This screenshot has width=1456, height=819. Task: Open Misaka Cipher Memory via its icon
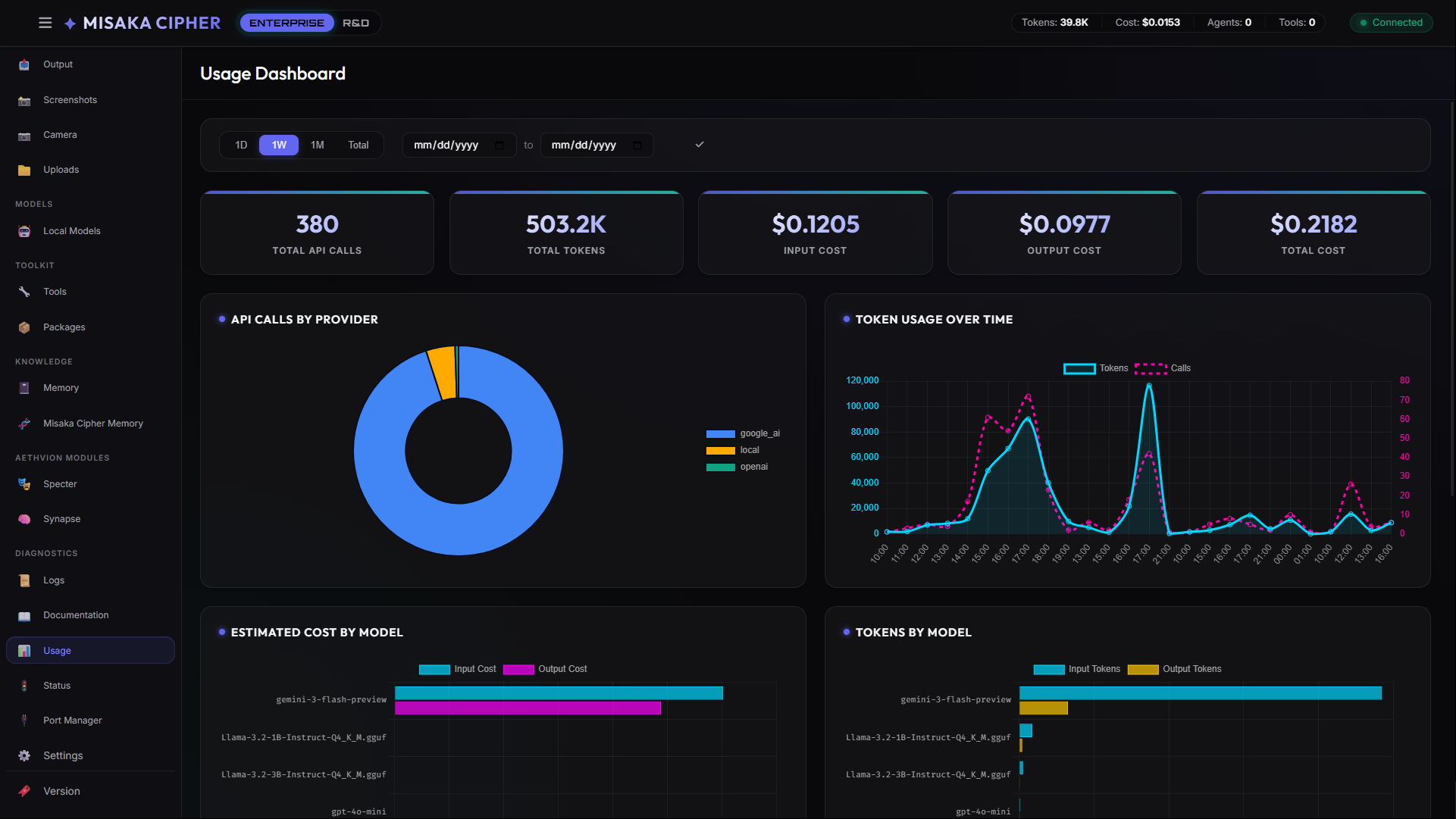tap(23, 423)
